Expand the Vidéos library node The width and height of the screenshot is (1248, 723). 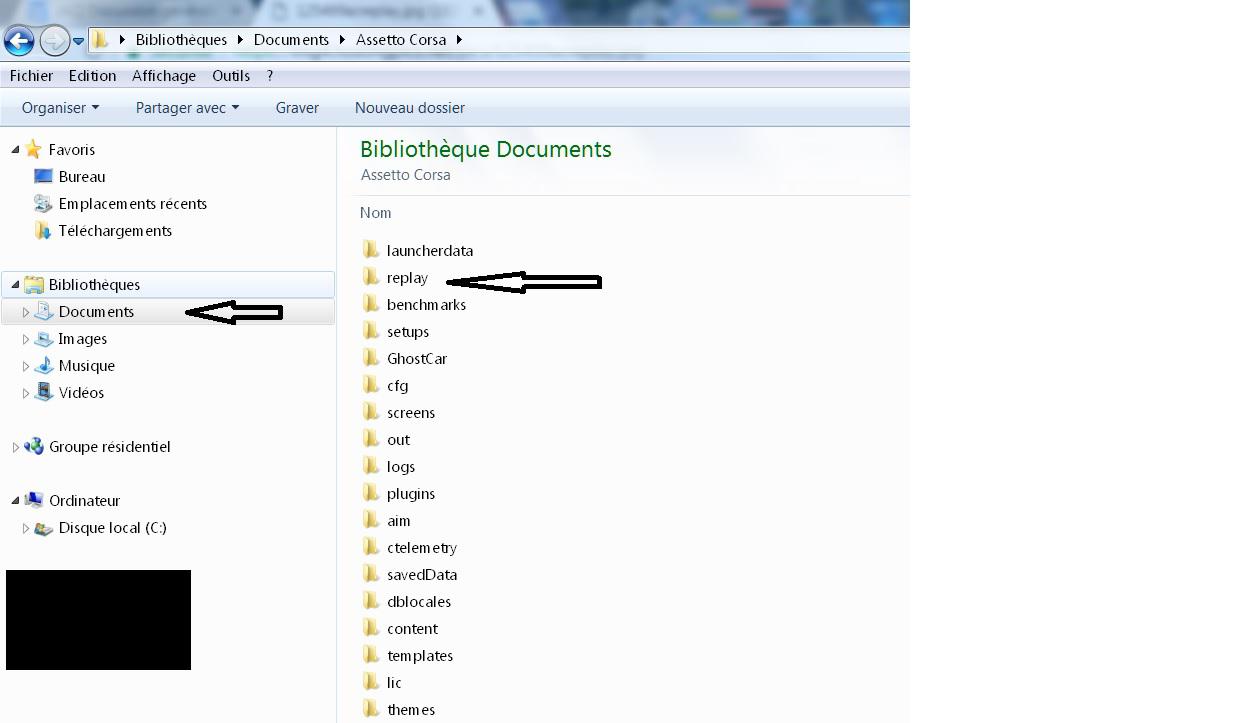(26, 393)
